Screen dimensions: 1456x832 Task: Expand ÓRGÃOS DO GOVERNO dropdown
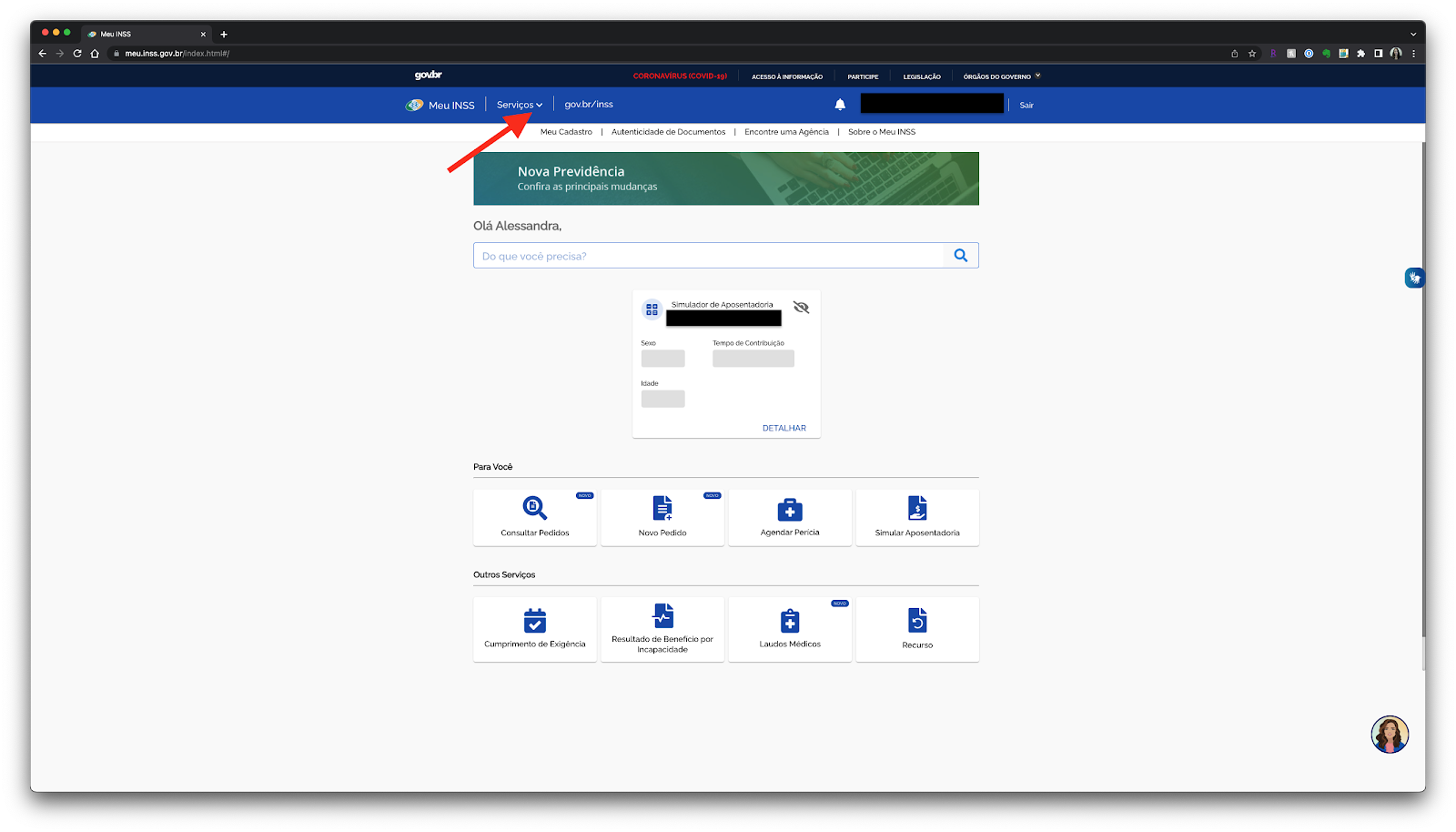click(1002, 76)
